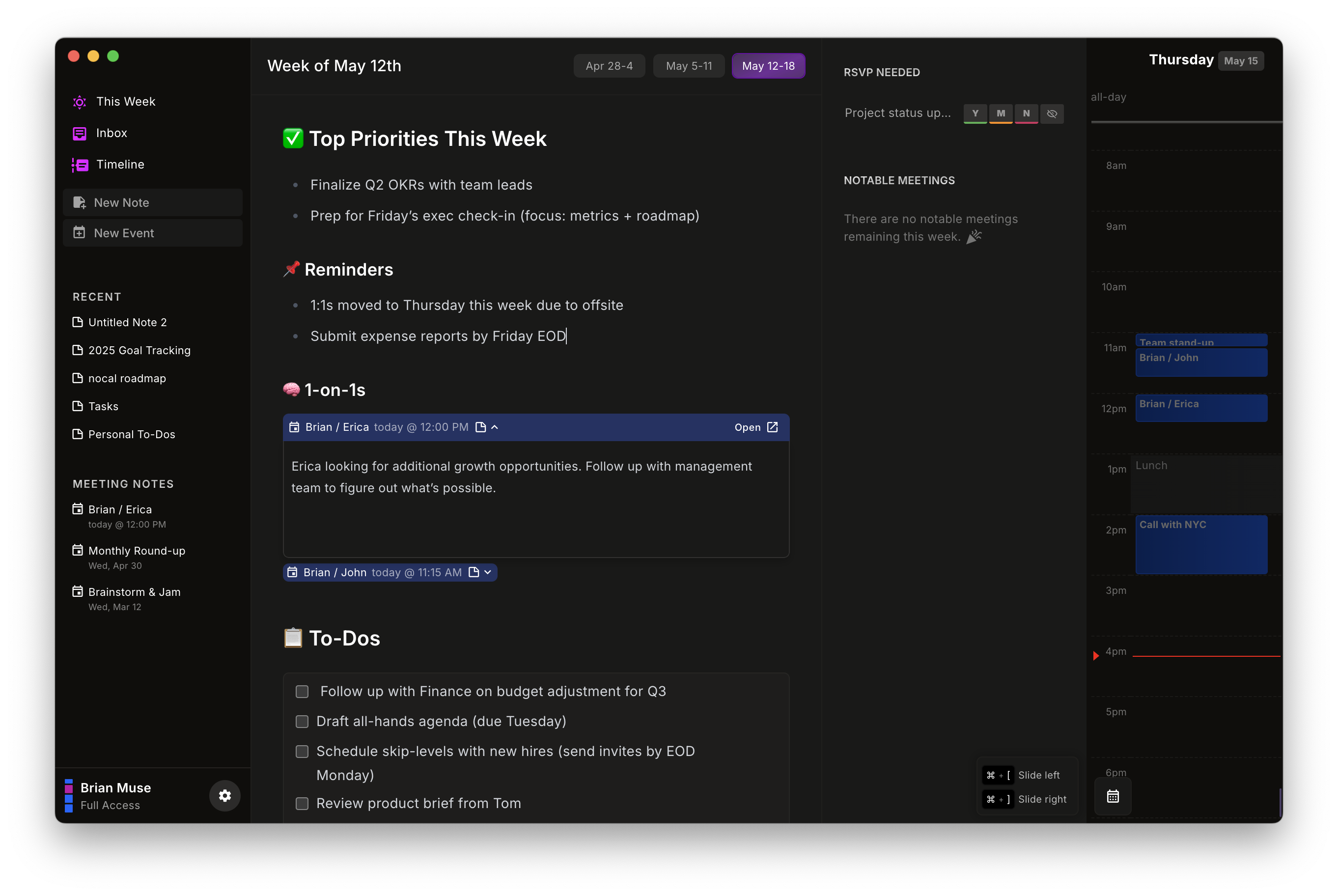The height and width of the screenshot is (896, 1338).
Task: Expand the Brian / John meeting note
Action: (x=487, y=573)
